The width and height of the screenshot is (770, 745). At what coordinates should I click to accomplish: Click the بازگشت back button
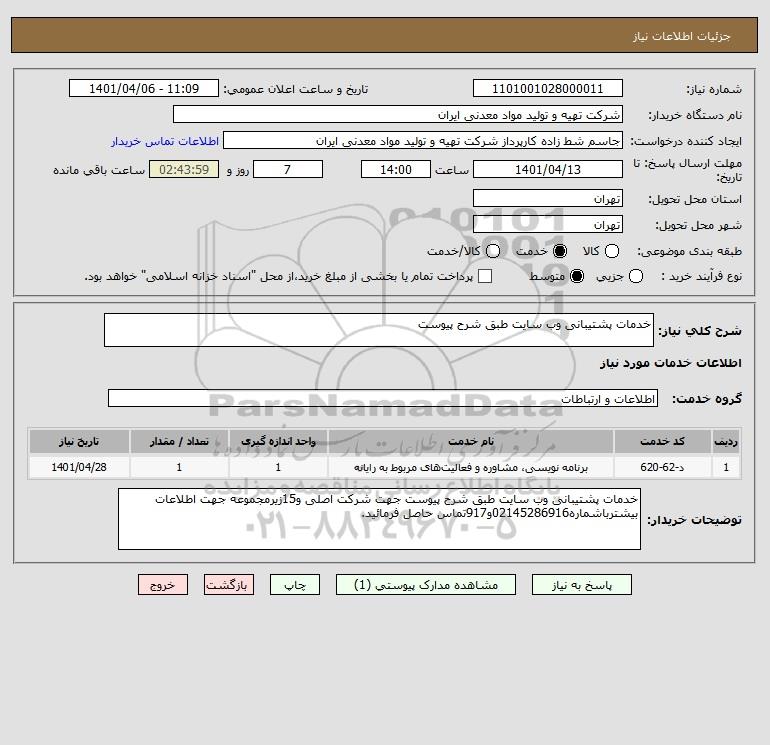coord(229,585)
